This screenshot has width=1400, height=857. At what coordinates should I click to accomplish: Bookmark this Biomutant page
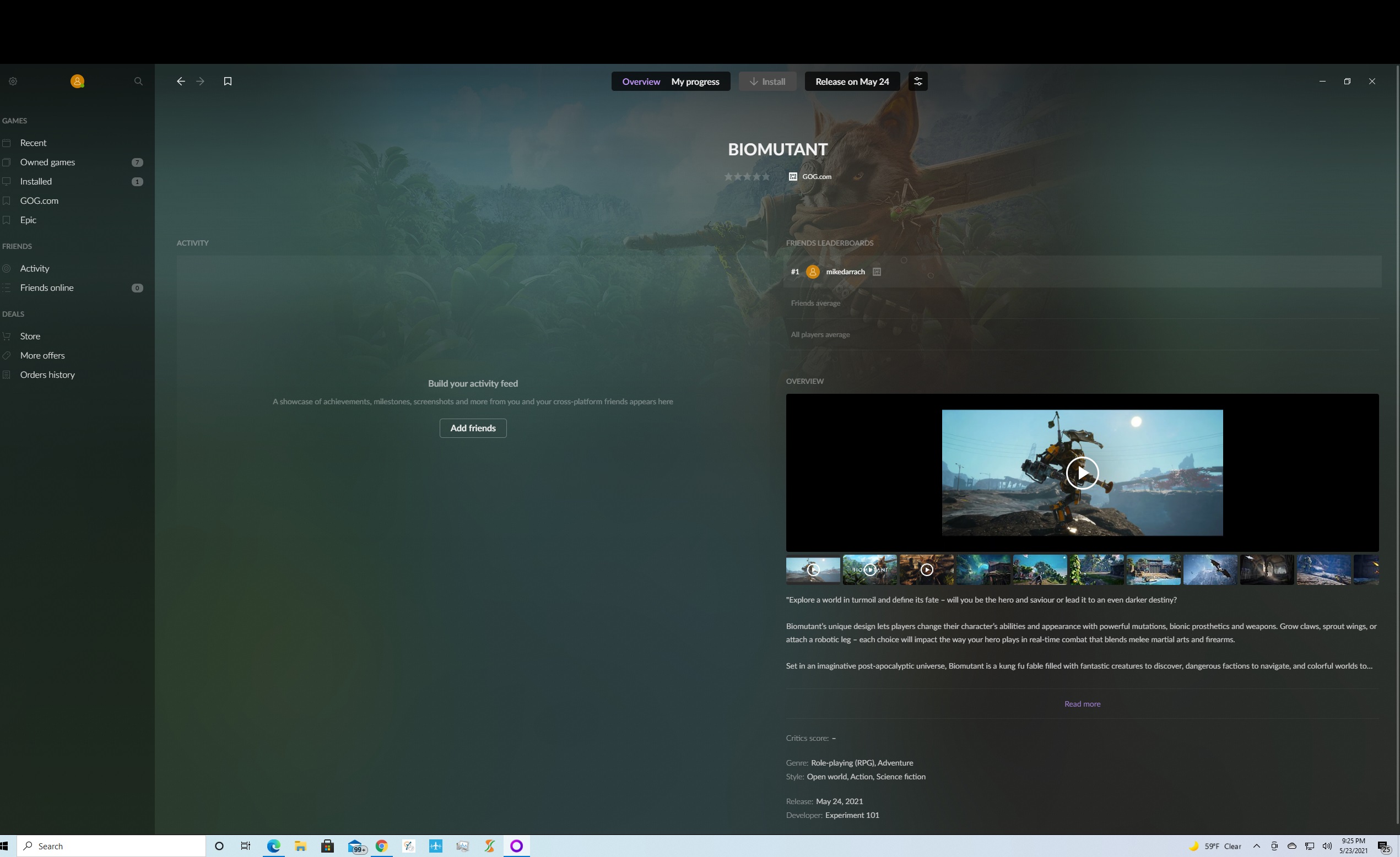click(x=228, y=81)
